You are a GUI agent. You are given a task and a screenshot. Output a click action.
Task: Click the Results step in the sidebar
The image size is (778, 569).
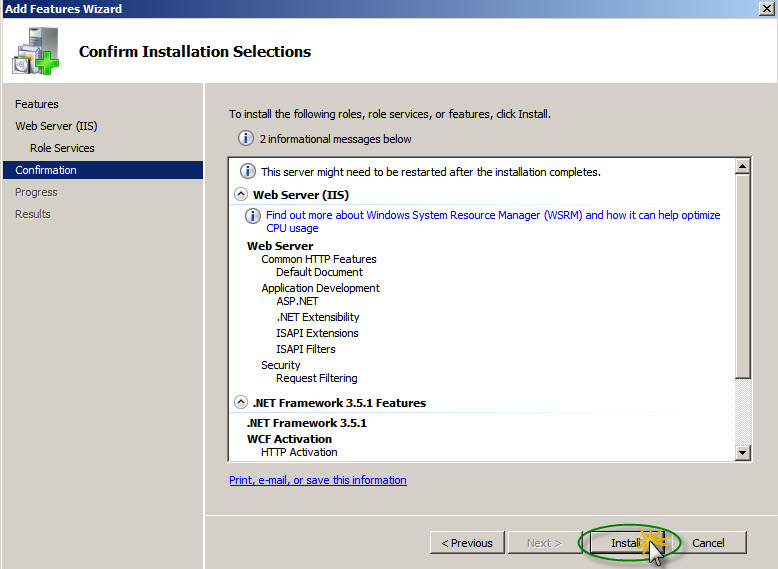[33, 214]
